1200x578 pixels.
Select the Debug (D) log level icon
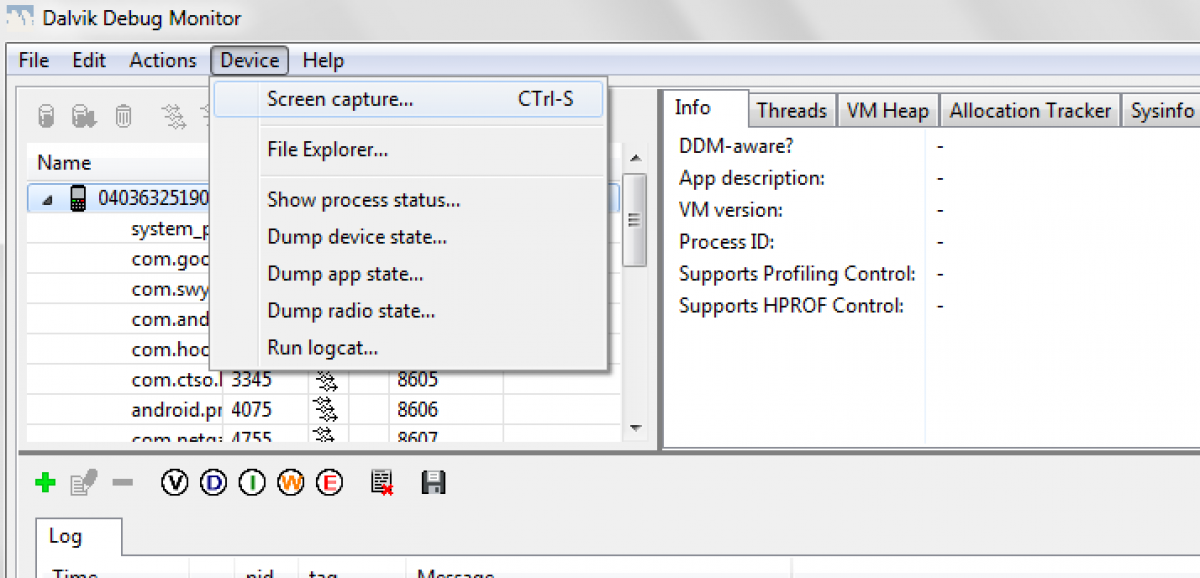coord(213,484)
